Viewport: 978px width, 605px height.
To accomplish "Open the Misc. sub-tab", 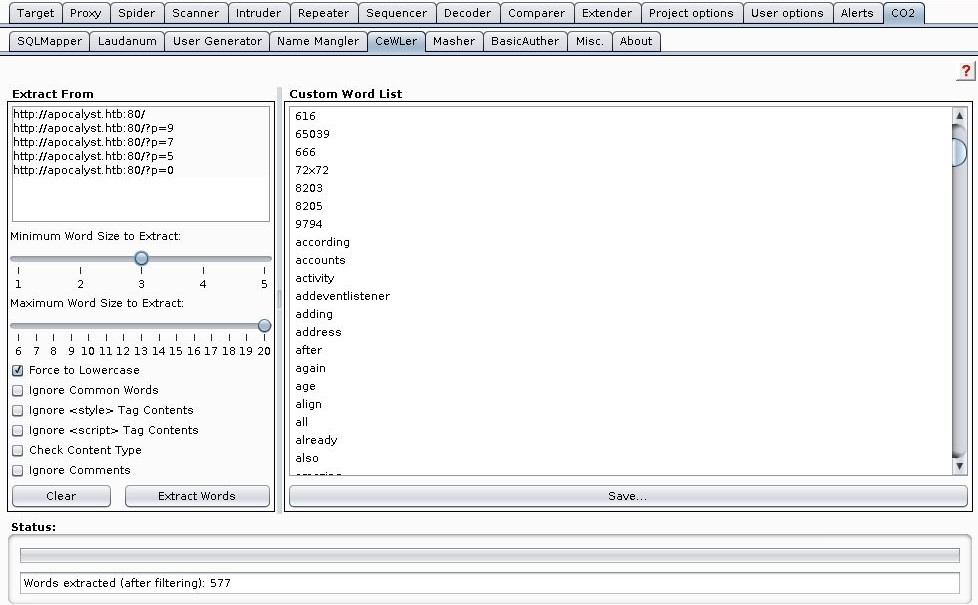I will pos(589,41).
